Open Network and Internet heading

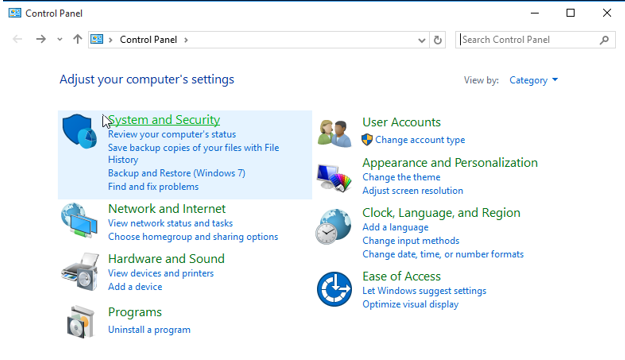[x=167, y=209]
